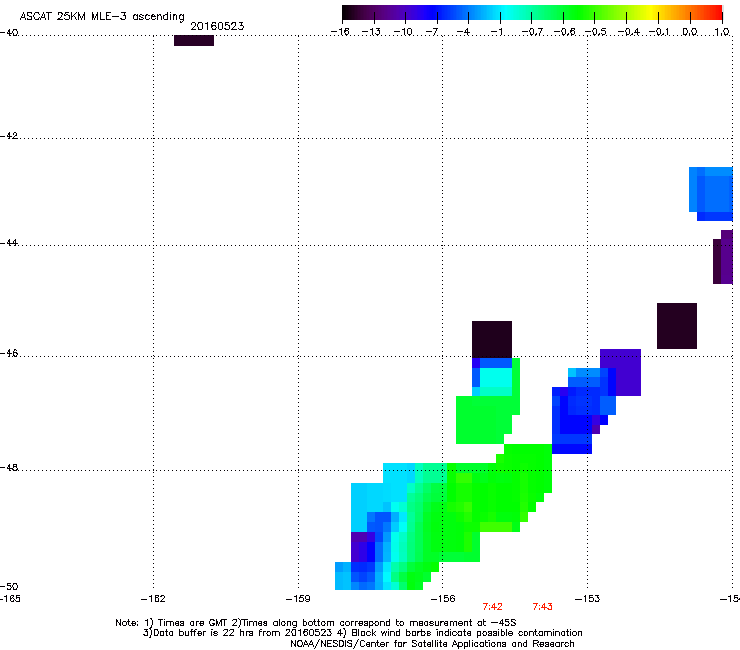Viewport: 740px width, 650px height.
Task: Click the colorbar tick label "-0.5"
Action: point(596,32)
